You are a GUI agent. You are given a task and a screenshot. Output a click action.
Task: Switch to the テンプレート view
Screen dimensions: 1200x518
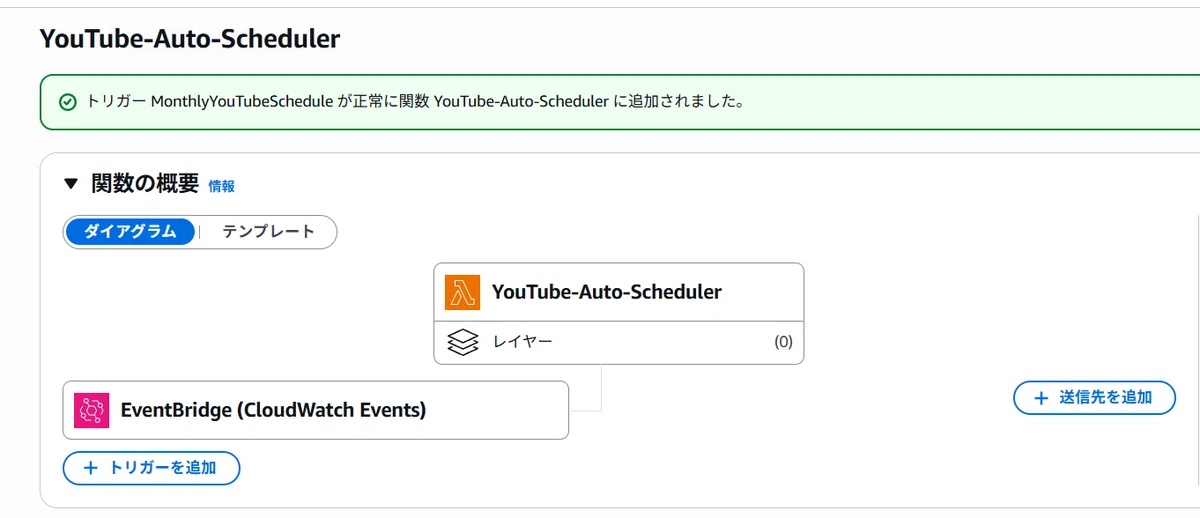point(268,231)
